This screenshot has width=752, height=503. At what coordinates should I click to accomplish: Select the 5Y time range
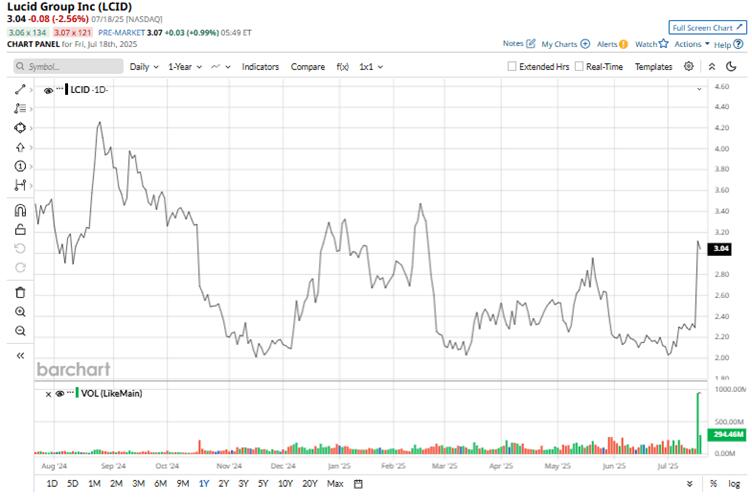click(x=263, y=484)
